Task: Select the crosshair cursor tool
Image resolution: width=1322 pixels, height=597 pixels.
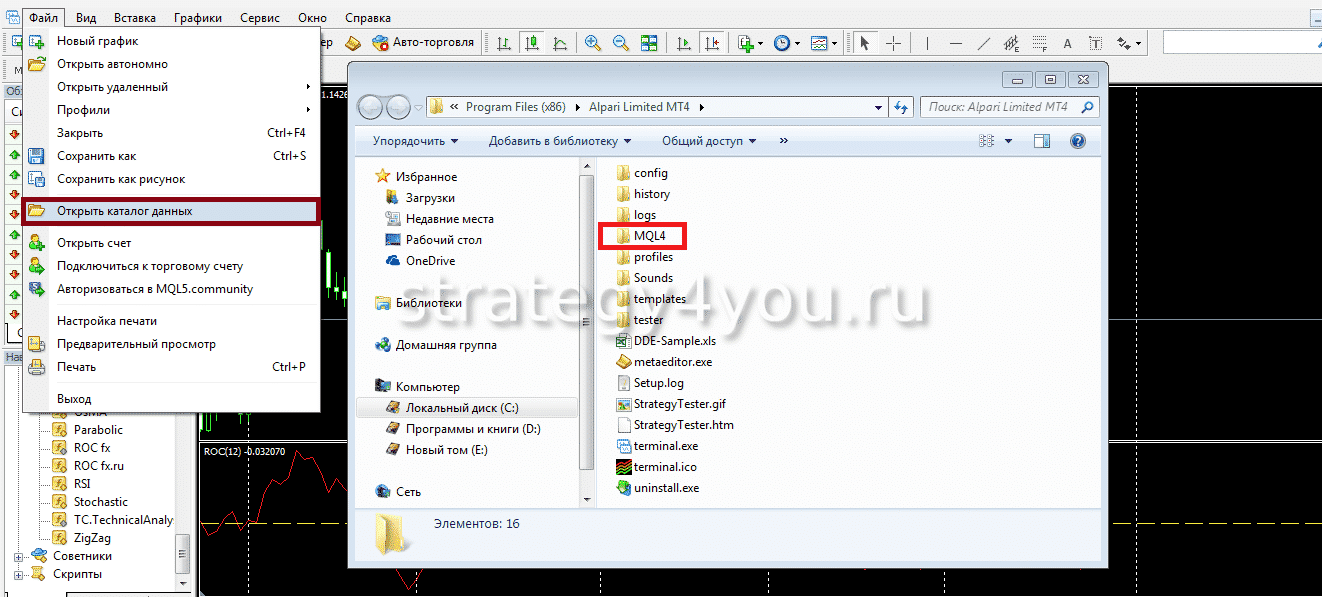Action: [893, 43]
